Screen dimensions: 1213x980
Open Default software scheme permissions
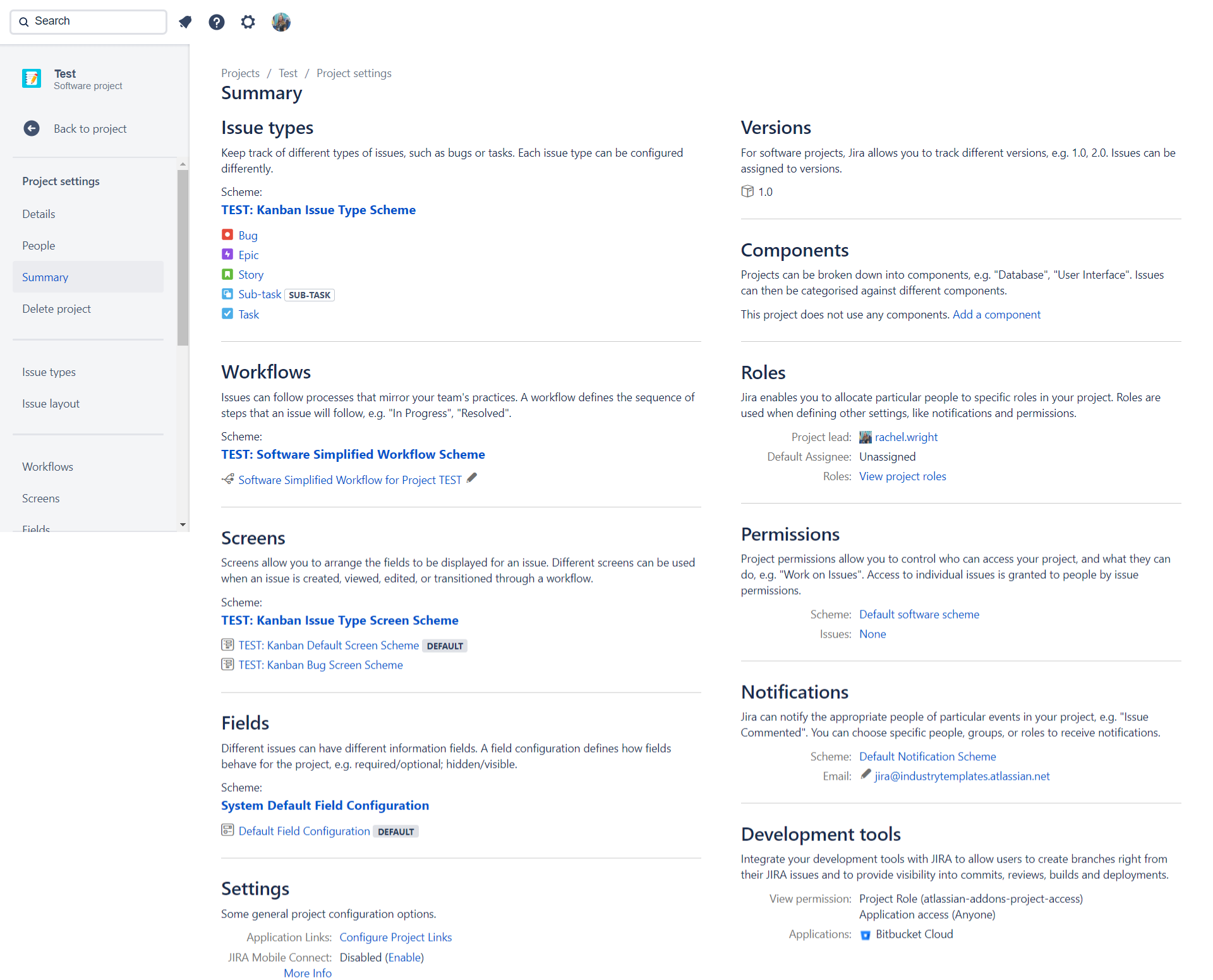pyautogui.click(x=919, y=614)
